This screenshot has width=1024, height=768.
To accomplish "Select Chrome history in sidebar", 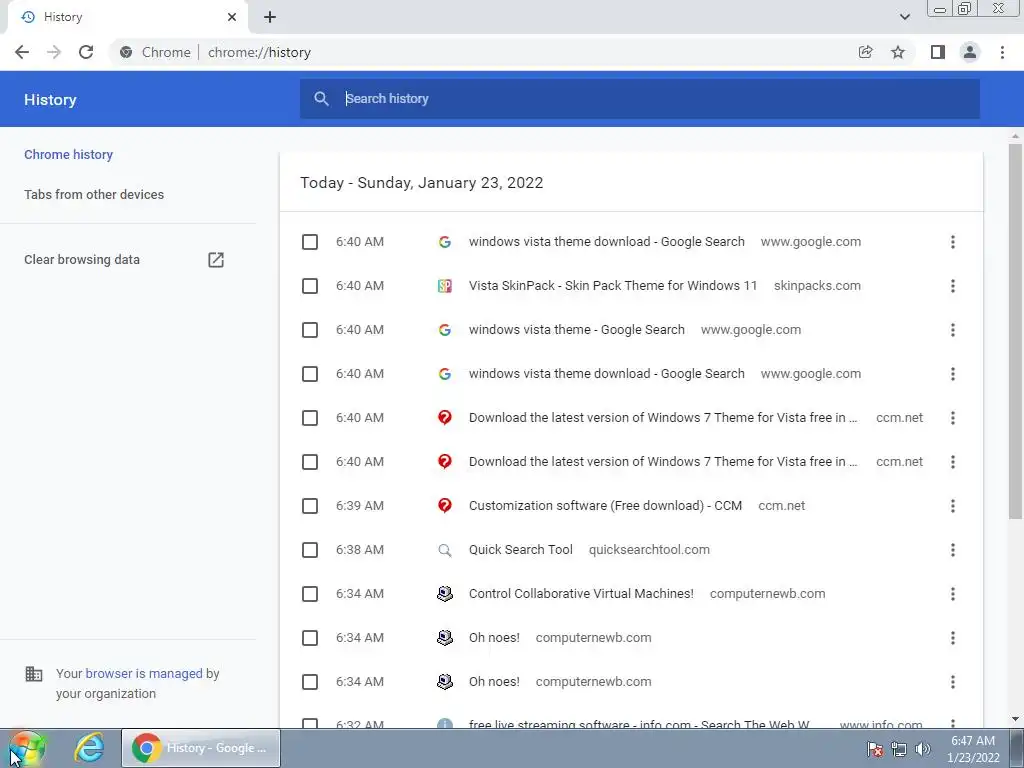I will (x=69, y=155).
